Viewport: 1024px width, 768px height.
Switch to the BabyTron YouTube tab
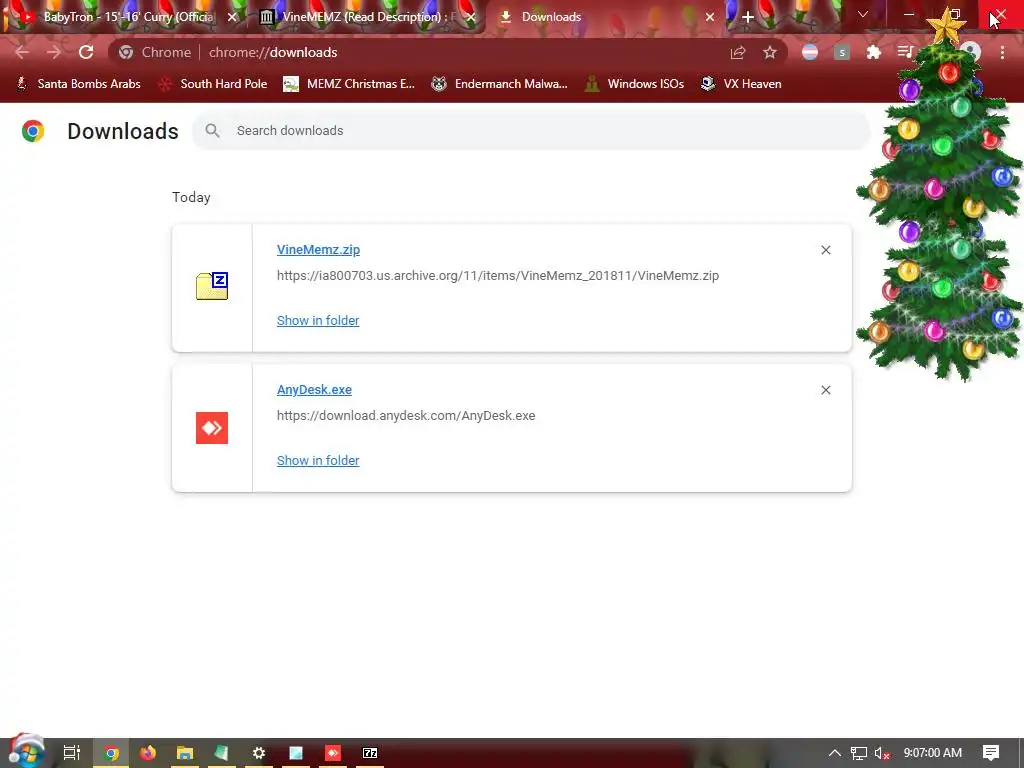121,17
